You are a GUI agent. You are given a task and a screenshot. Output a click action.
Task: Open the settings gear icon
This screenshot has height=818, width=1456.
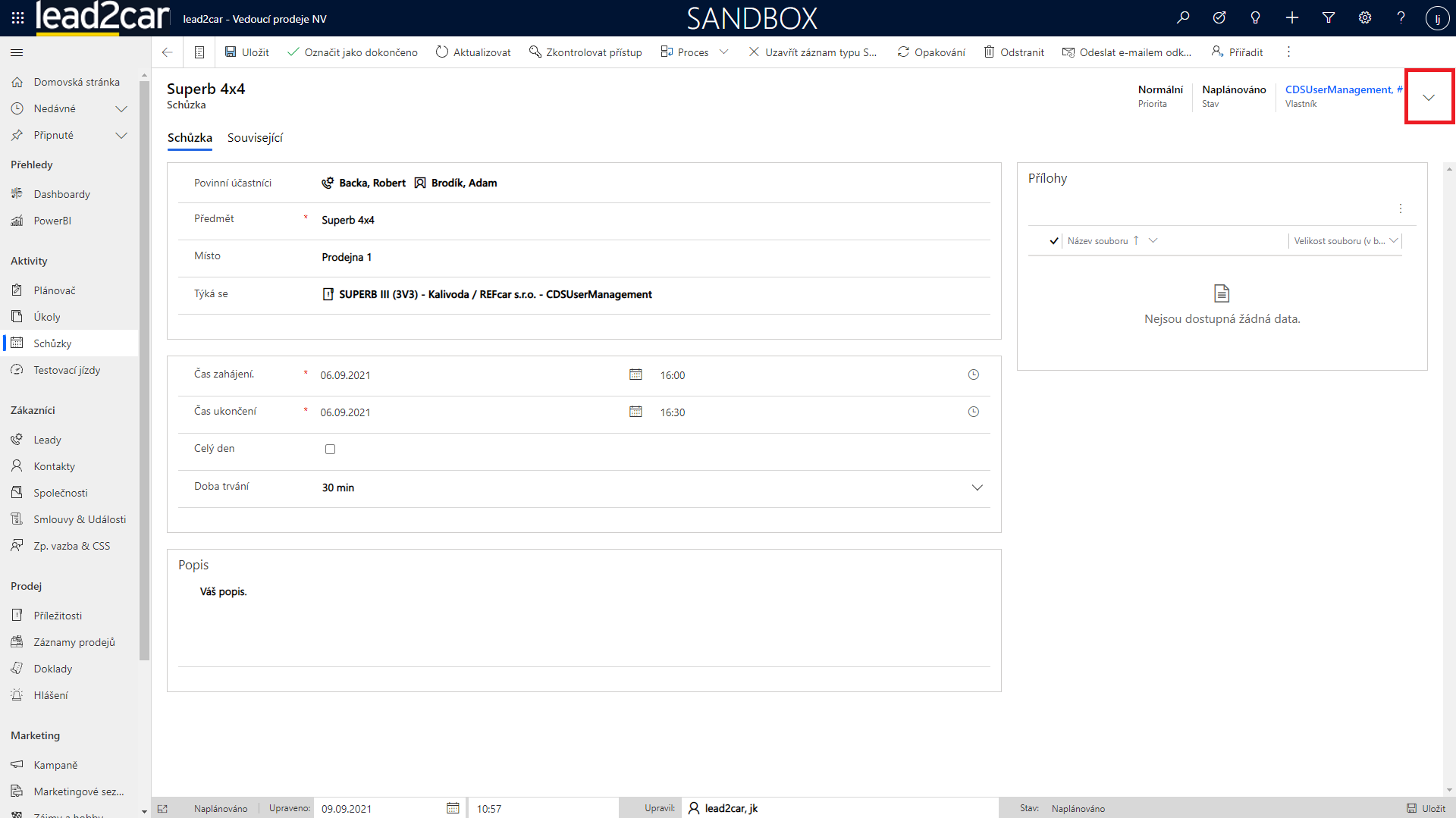[x=1365, y=17]
